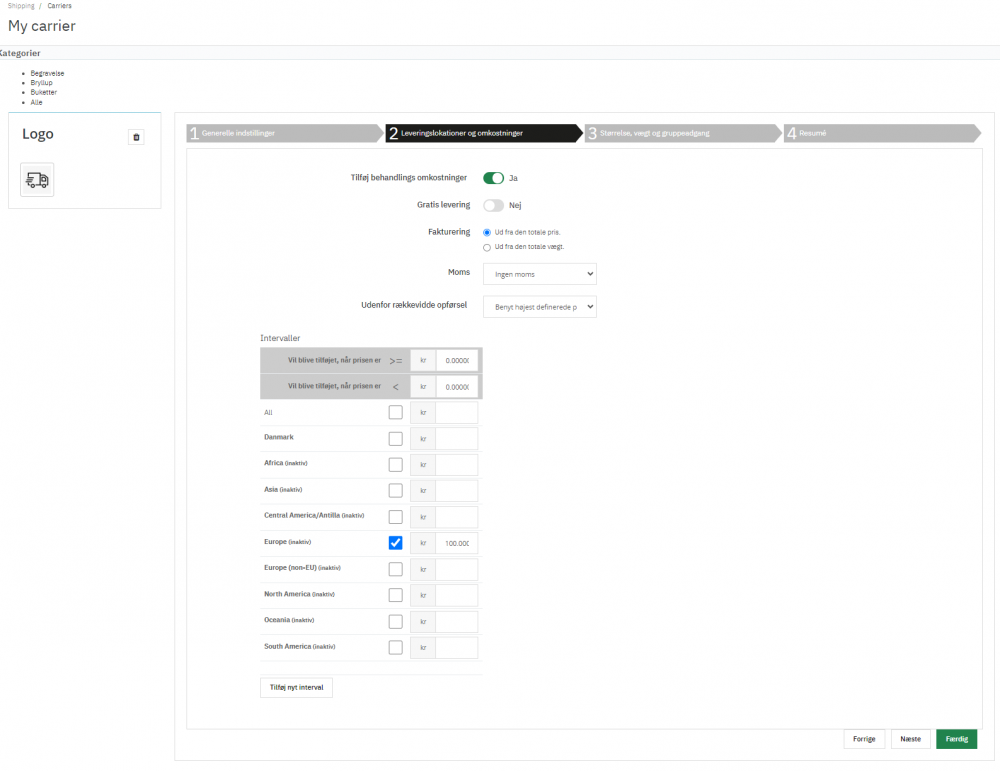1000x771 pixels.
Task: Select billing Ud fra den totale pris
Action: click(487, 233)
